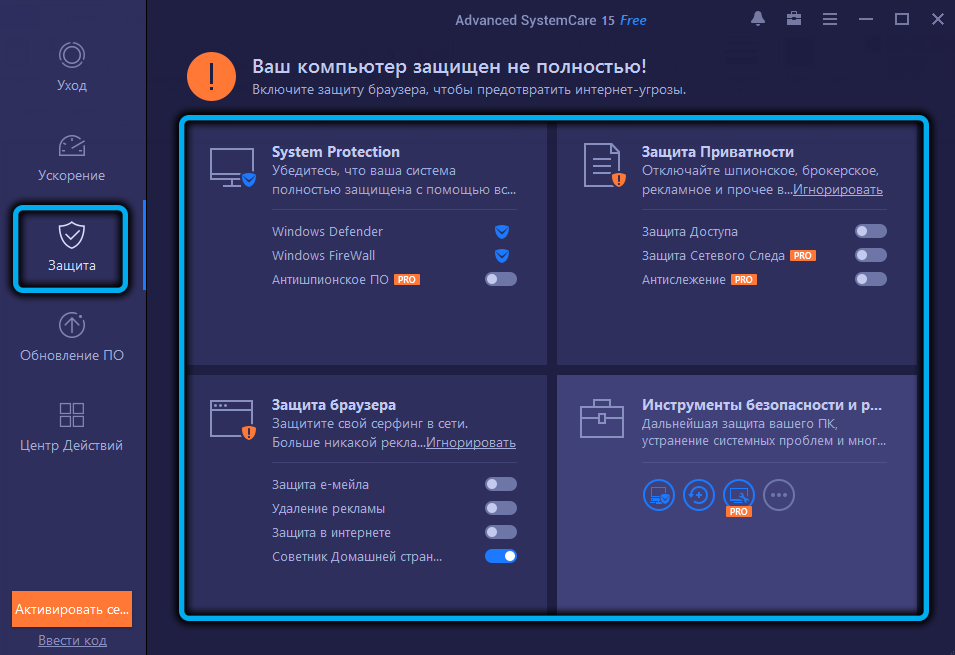
Task: Toggle the Антислежение switch
Action: 871,279
